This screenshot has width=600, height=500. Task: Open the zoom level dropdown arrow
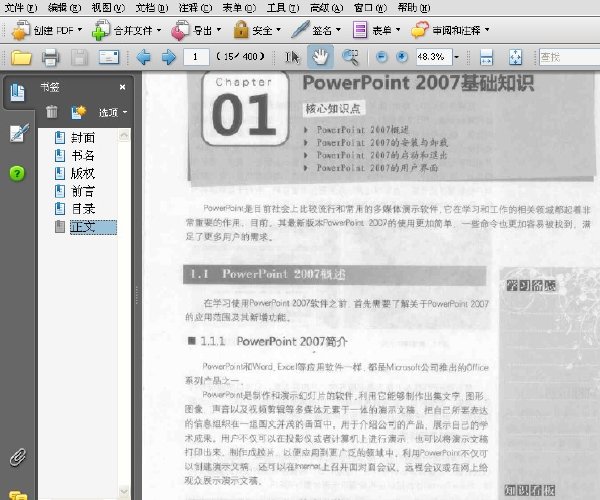pos(457,57)
